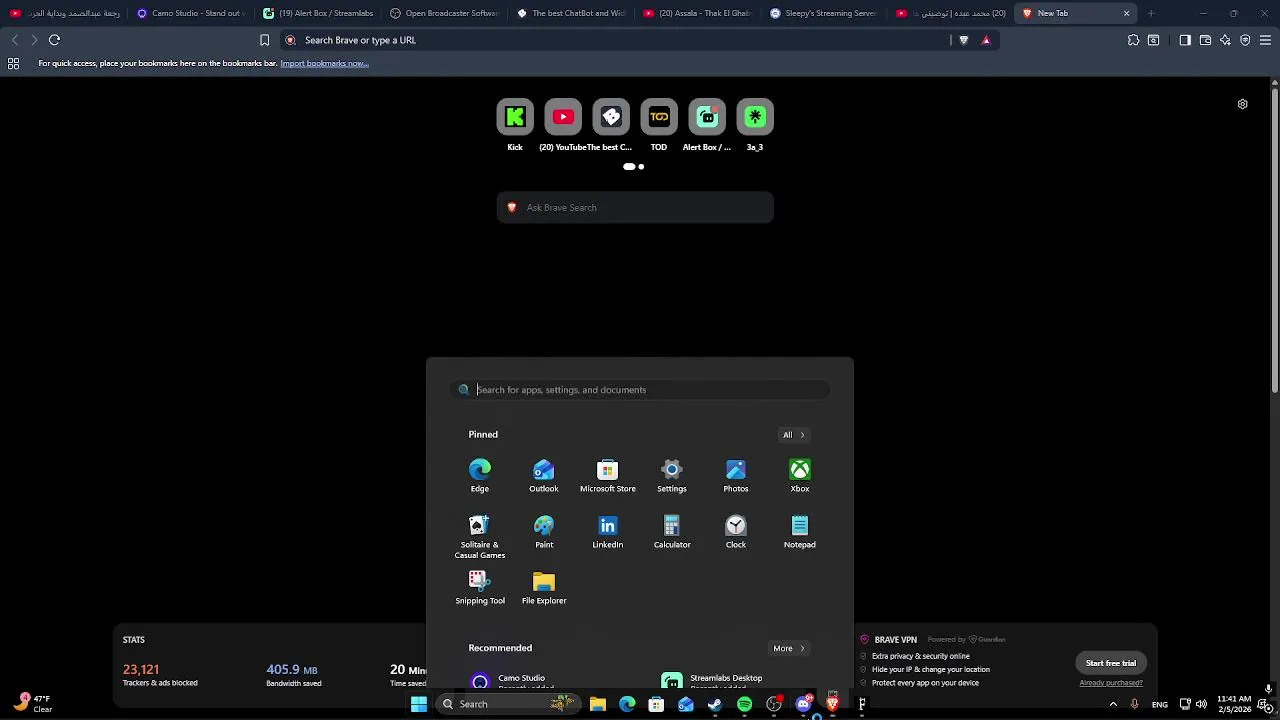Click ENG language indicator in tray
This screenshot has width=1280, height=720.
click(x=1160, y=704)
